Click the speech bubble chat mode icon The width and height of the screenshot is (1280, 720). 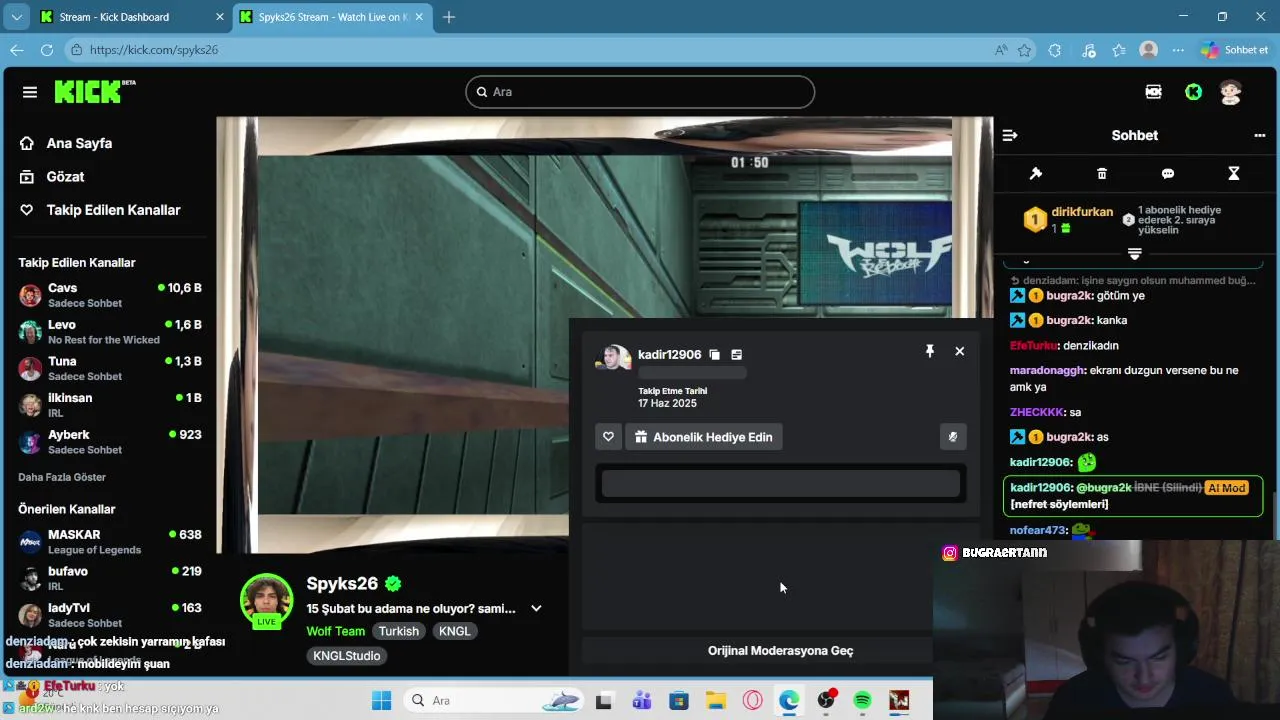click(x=1168, y=173)
